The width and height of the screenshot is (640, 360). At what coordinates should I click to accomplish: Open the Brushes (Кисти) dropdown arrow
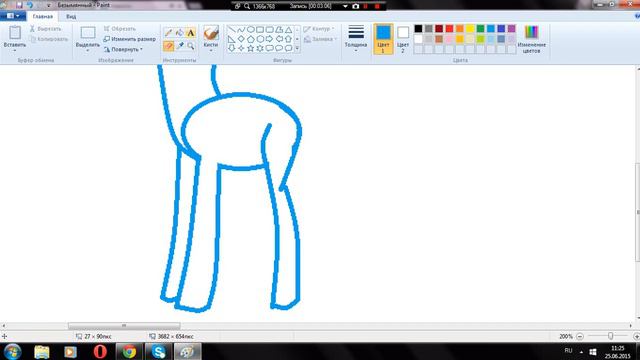pyautogui.click(x=211, y=51)
